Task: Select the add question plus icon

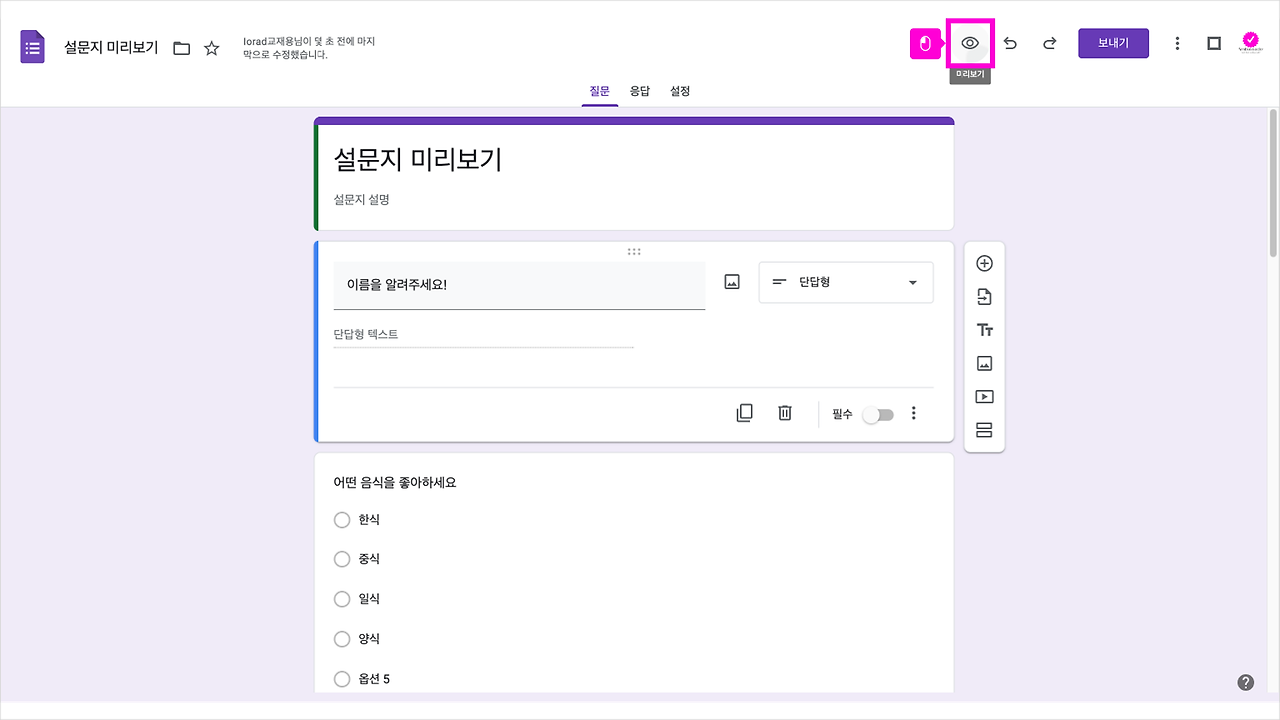Action: 984,262
